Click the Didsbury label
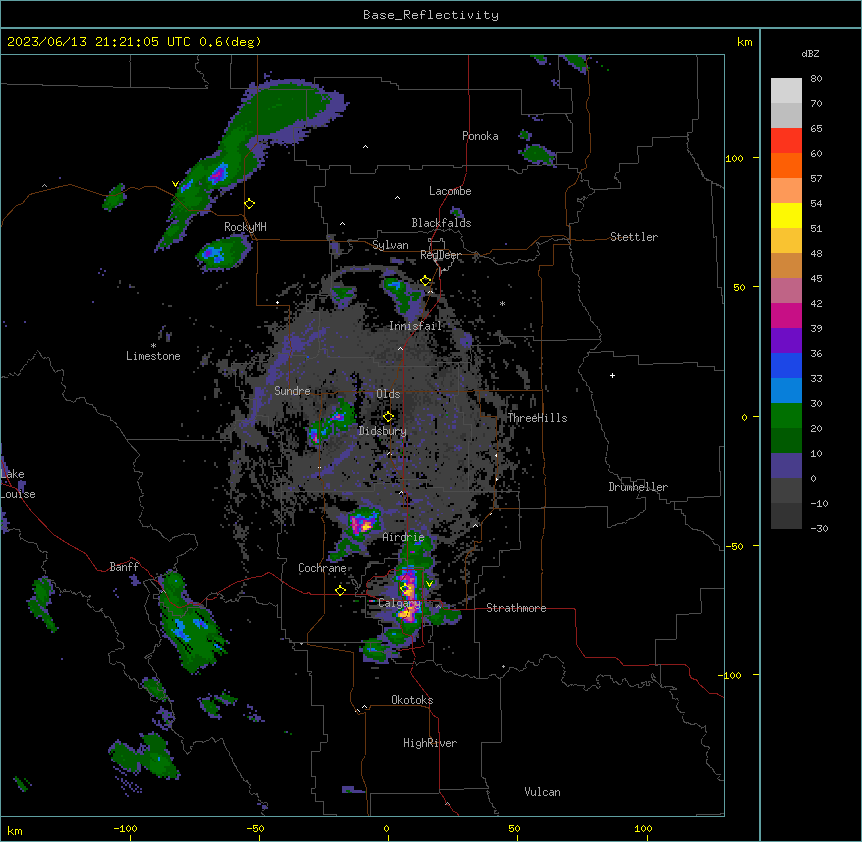The height and width of the screenshot is (842, 862). coord(382,431)
